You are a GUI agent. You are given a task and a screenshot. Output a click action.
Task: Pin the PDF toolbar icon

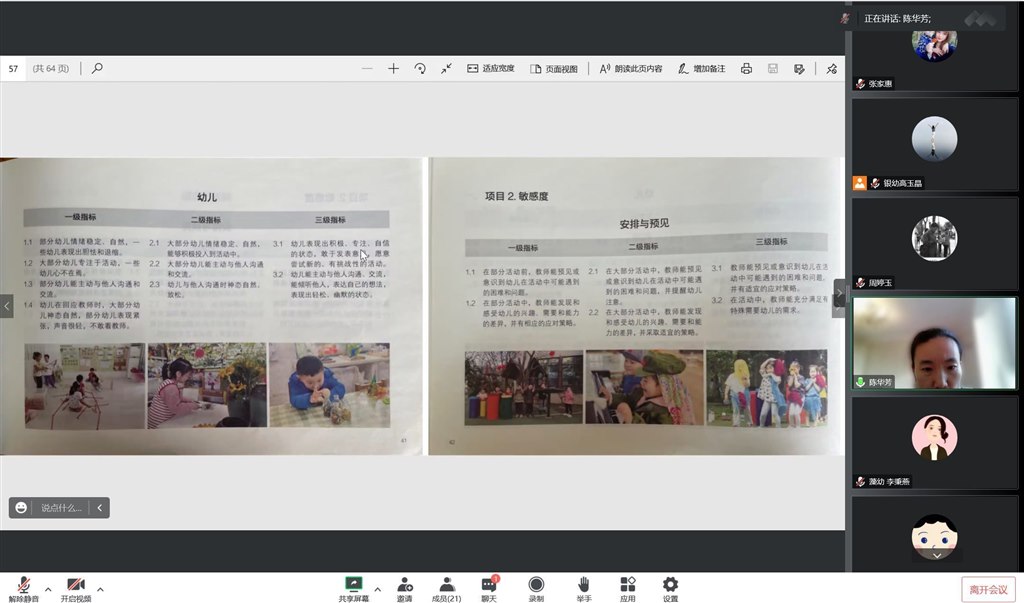[x=831, y=69]
